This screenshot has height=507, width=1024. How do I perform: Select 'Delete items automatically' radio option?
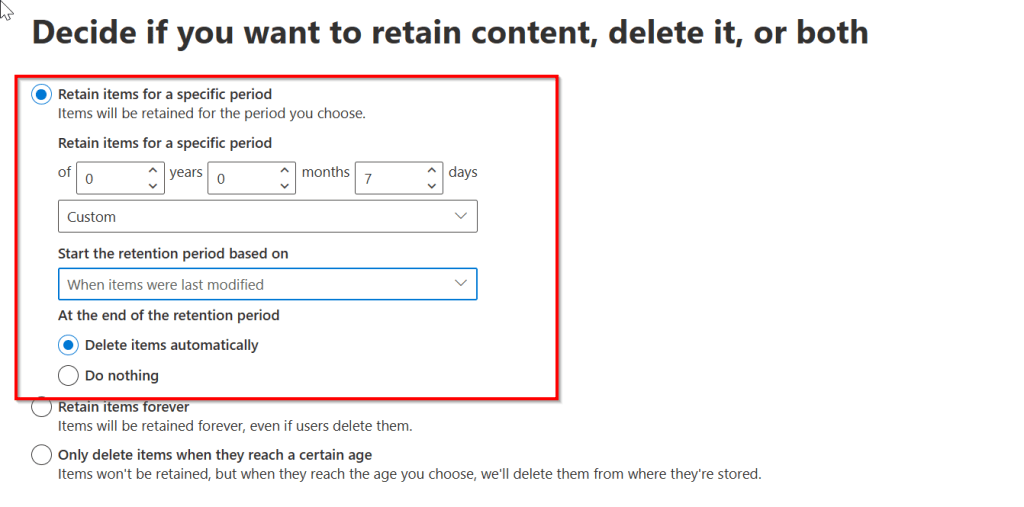68,345
